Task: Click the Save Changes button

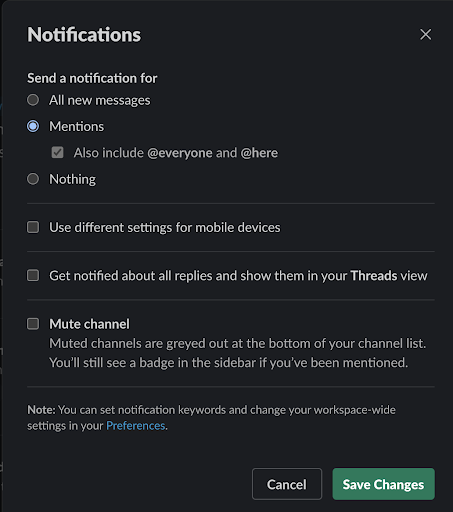Action: point(383,484)
